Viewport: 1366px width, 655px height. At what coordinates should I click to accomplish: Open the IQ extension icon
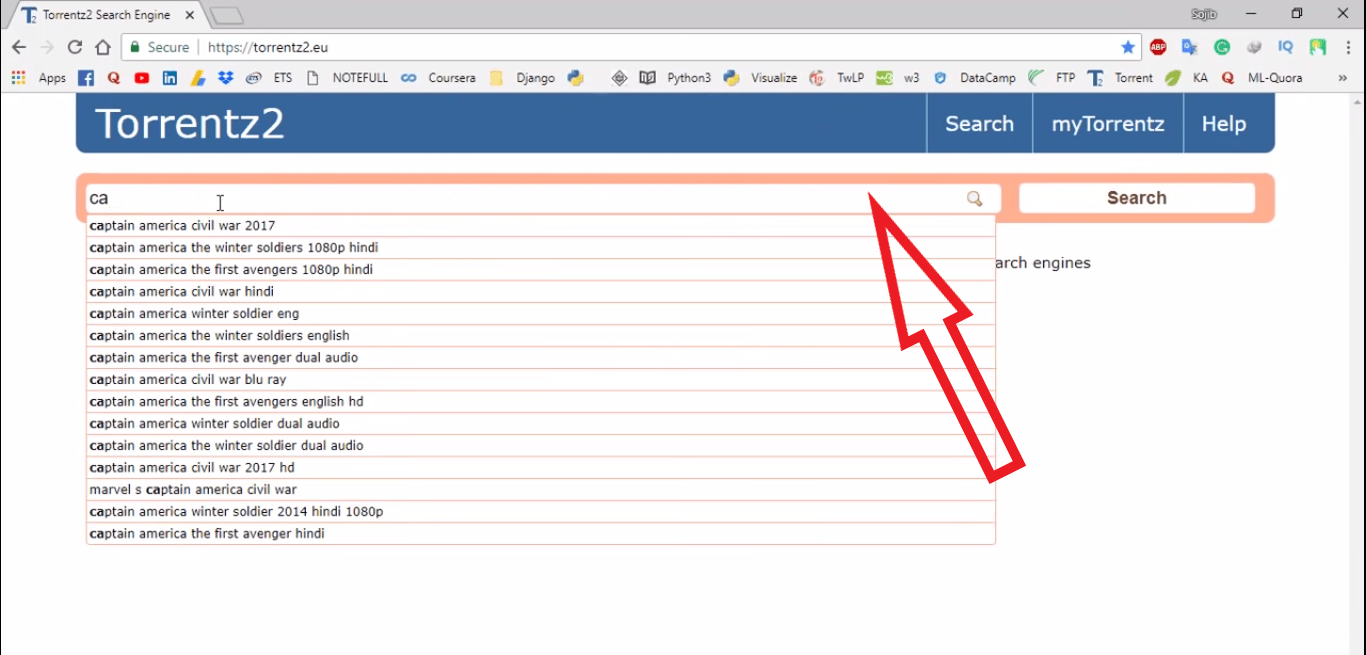pos(1286,47)
